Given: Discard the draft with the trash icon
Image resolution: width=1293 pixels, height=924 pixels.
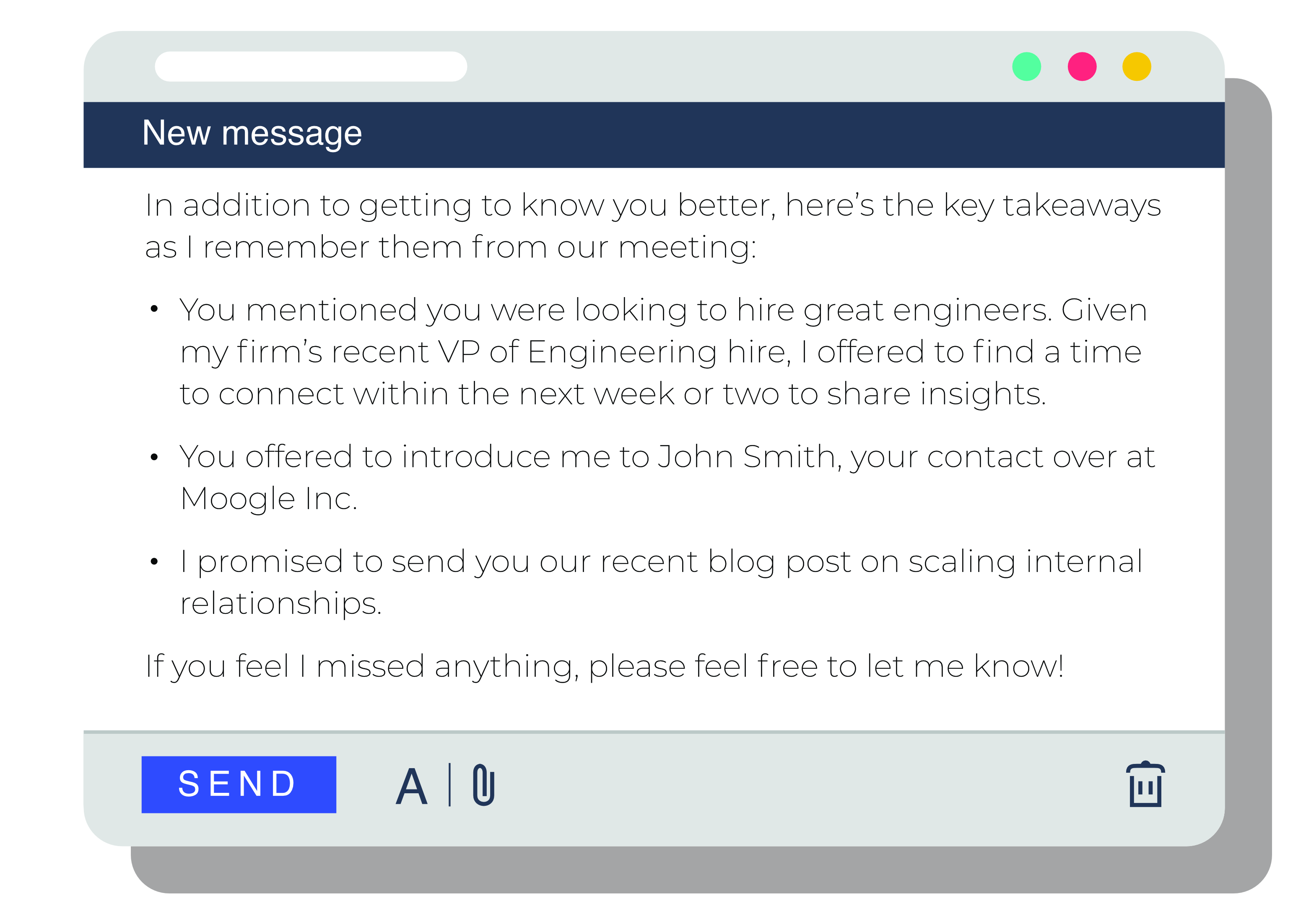Looking at the screenshot, I should click(1145, 784).
